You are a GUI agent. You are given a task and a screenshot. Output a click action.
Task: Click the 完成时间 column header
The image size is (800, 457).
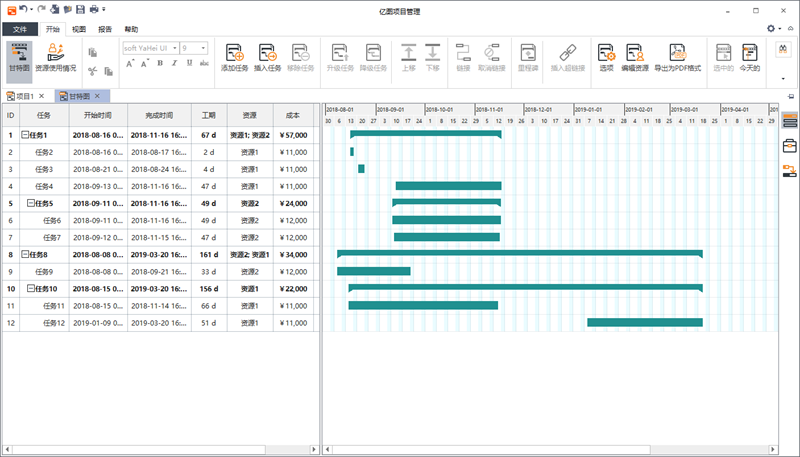tap(159, 115)
